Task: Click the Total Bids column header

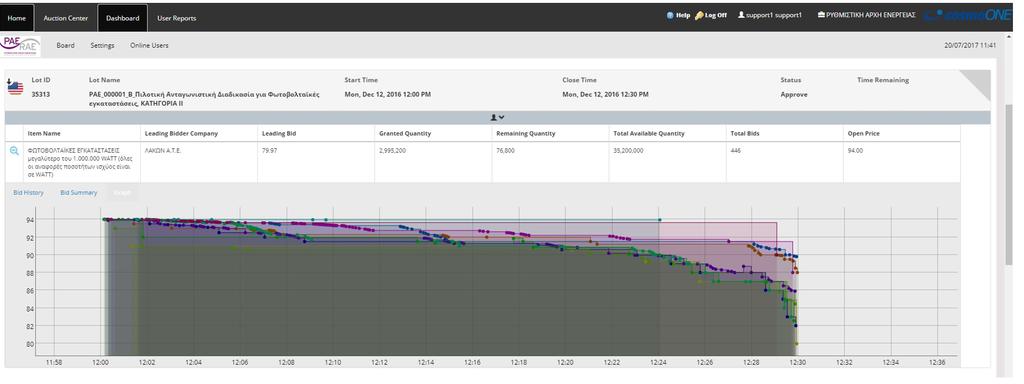Action: (x=745, y=133)
